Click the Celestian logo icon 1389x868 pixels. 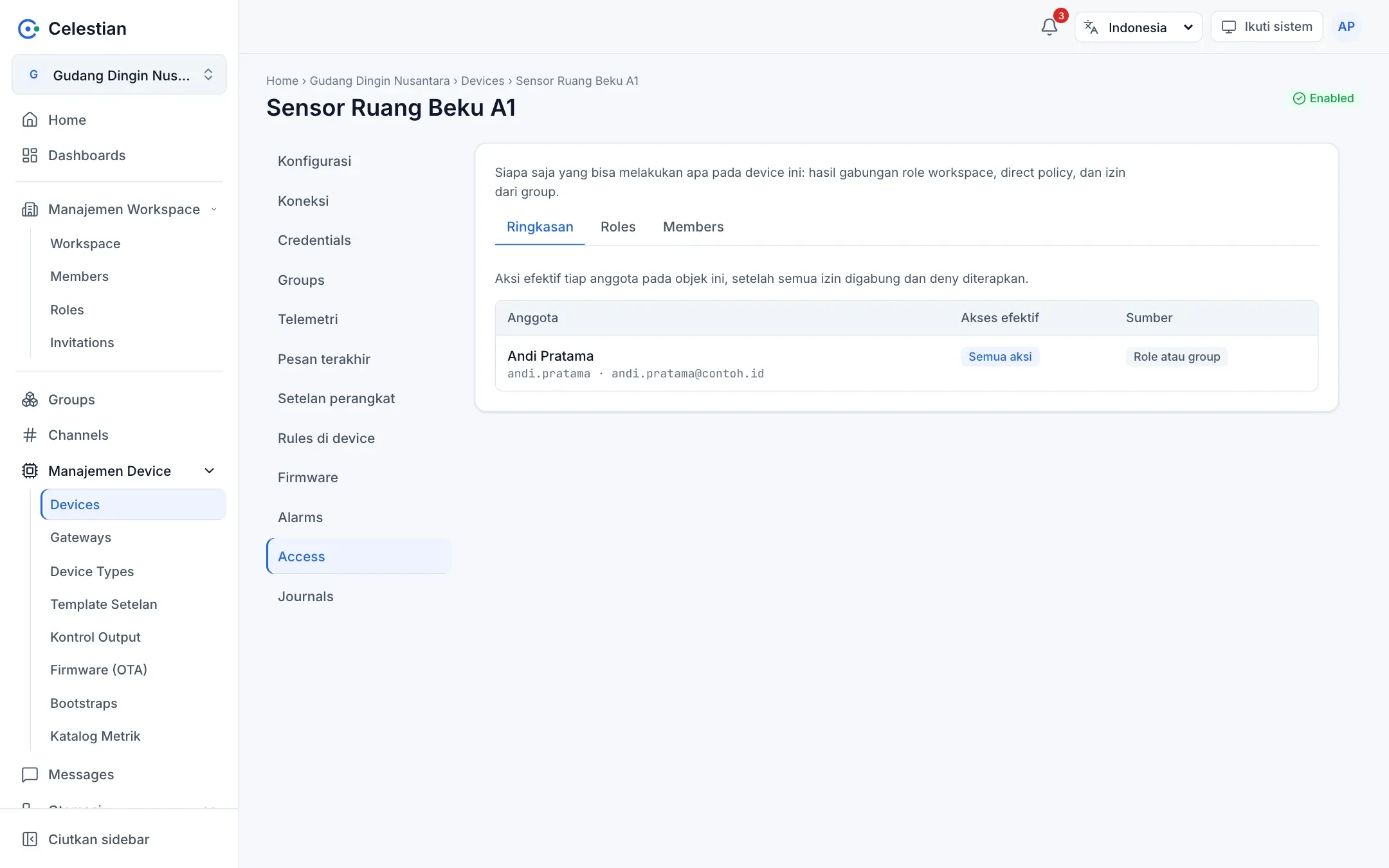point(28,28)
